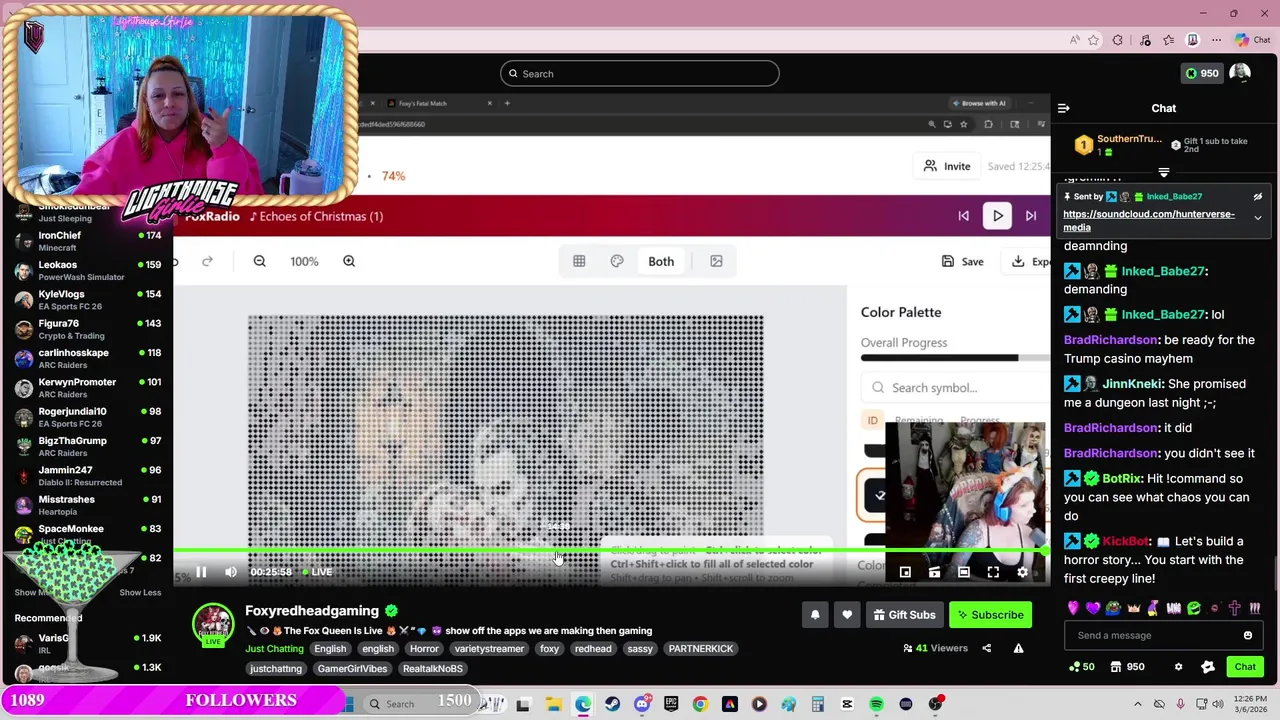Send message with the green Chat button
The height and width of the screenshot is (720, 1280).
point(1245,667)
